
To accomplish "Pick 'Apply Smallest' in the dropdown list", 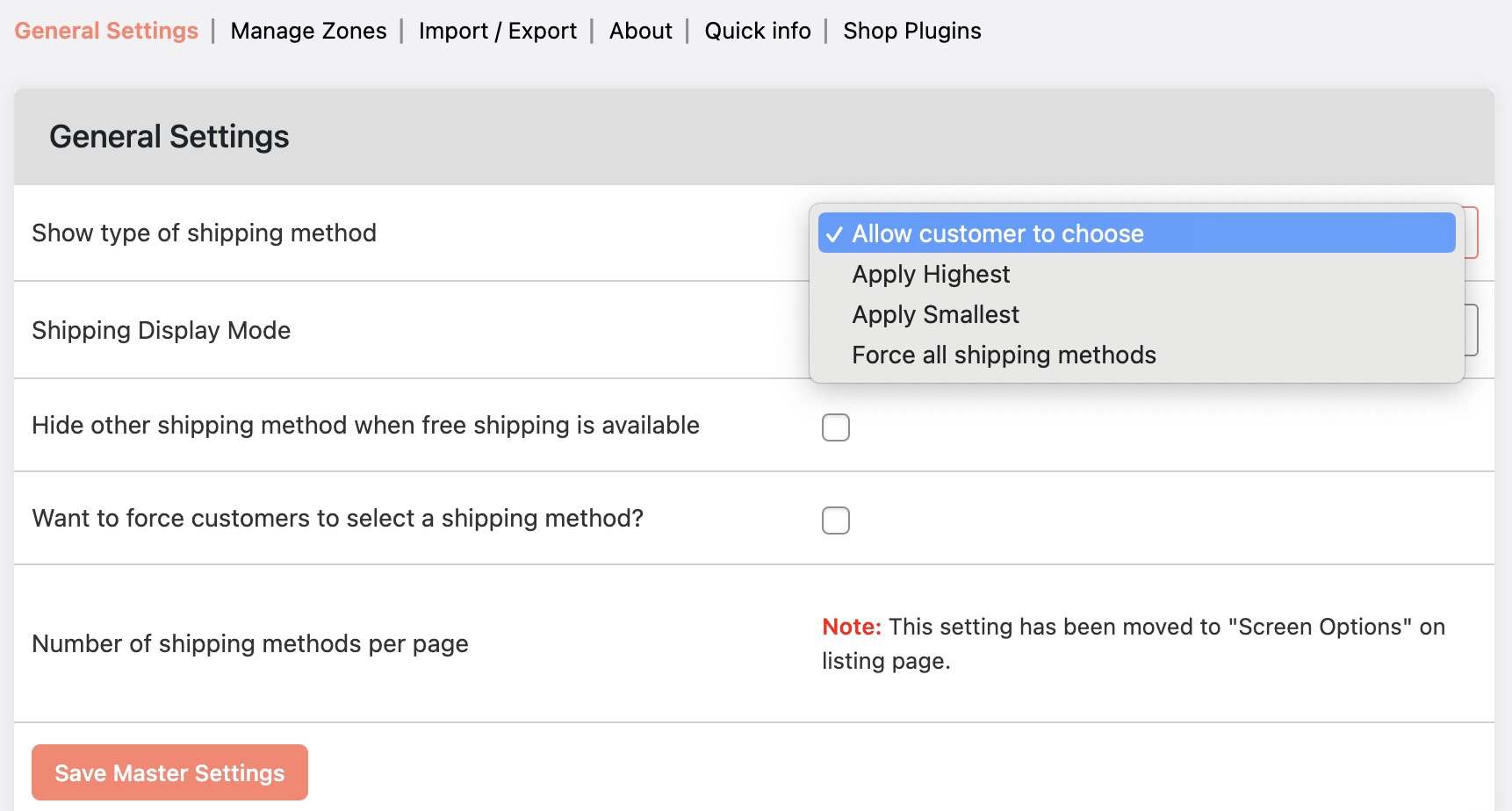I will click(x=935, y=314).
